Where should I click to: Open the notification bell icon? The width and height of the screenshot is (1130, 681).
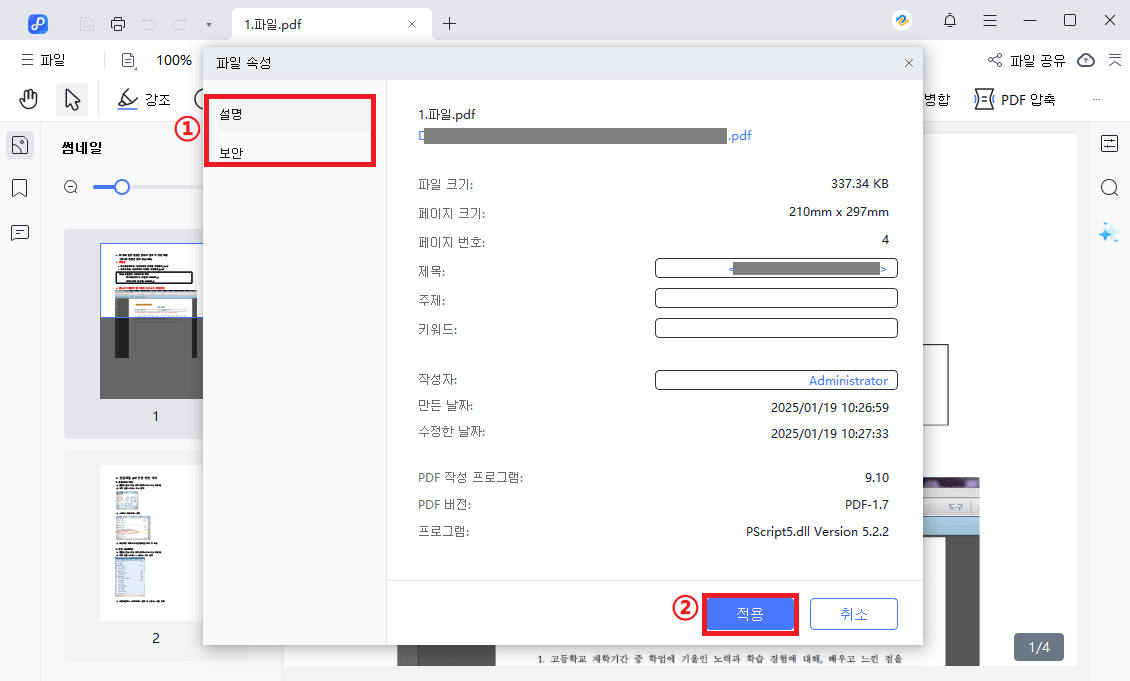(950, 20)
